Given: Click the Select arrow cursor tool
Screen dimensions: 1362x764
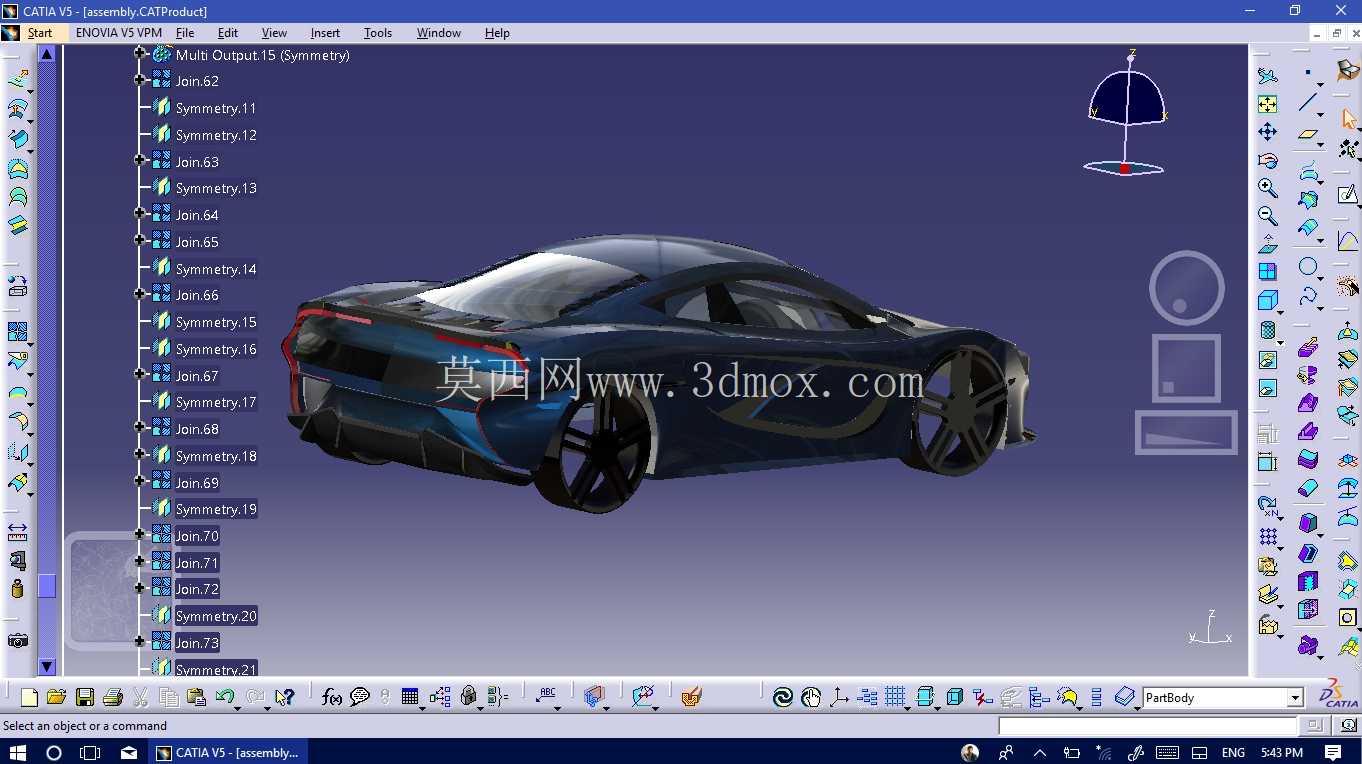Looking at the screenshot, I should 1349,119.
